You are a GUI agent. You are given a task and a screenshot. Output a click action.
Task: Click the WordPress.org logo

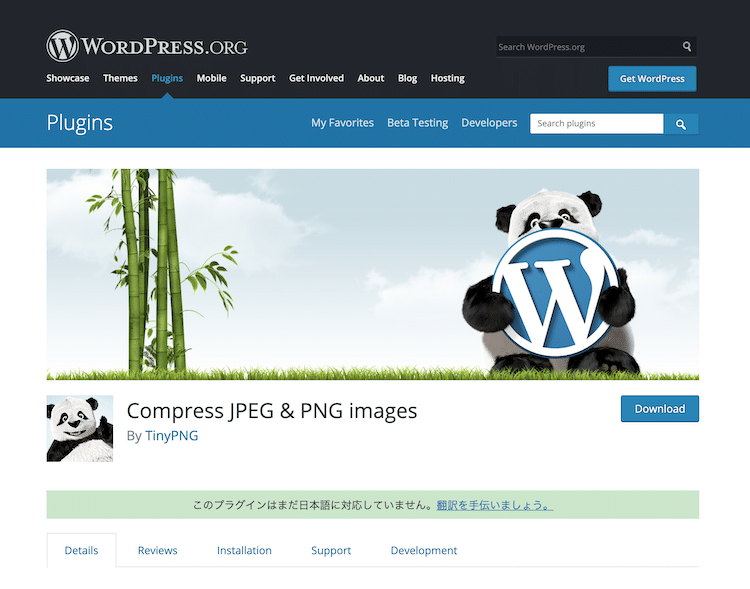click(147, 46)
